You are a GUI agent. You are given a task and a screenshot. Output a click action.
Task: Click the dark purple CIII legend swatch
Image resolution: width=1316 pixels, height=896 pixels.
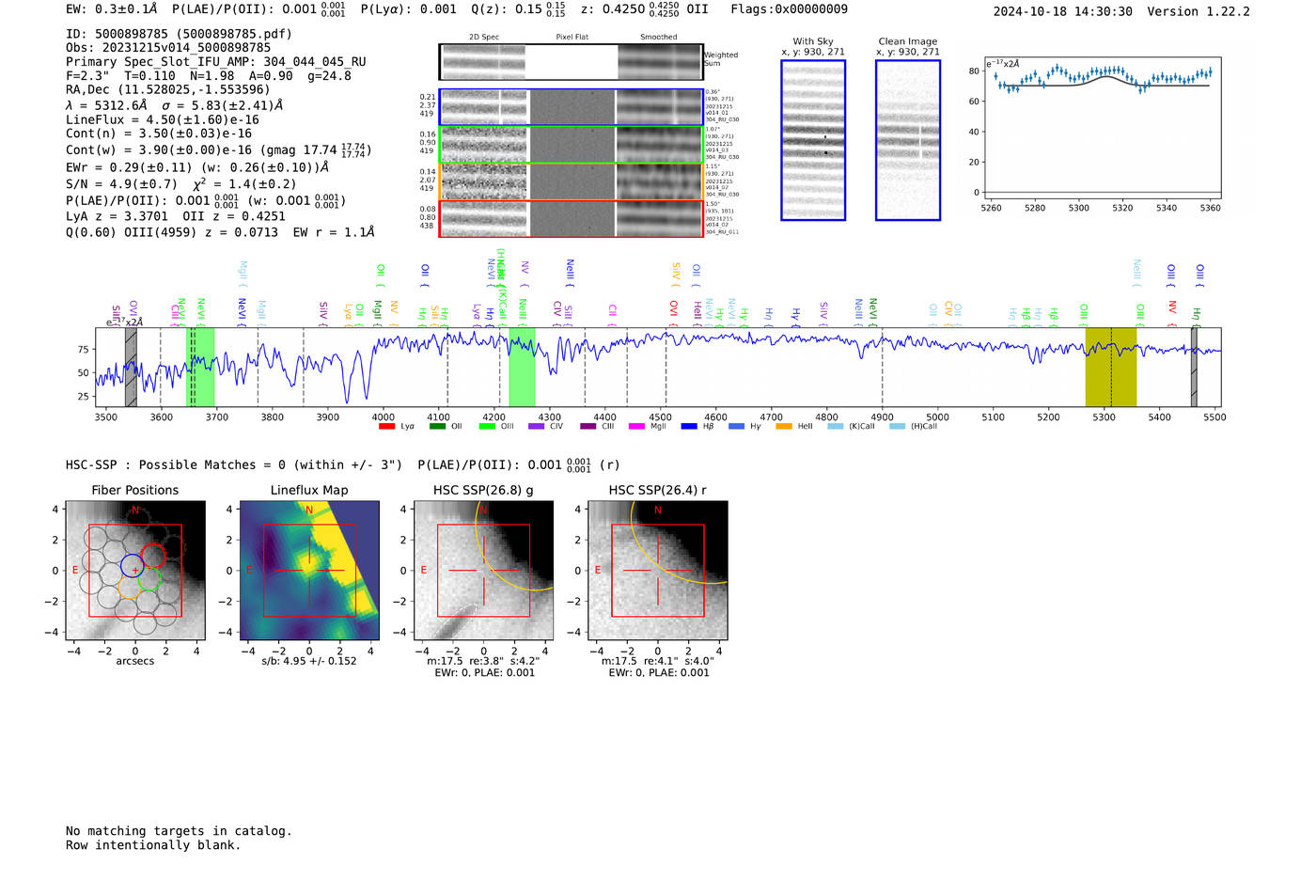tap(587, 426)
